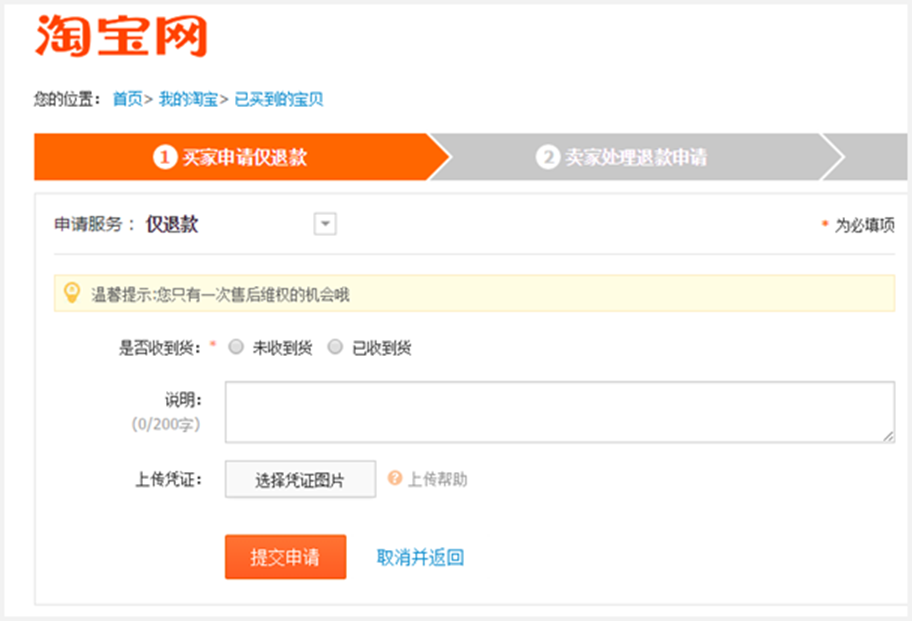This screenshot has height=621, width=912.
Task: Click the 上传凭证 field label
Action: (x=169, y=479)
